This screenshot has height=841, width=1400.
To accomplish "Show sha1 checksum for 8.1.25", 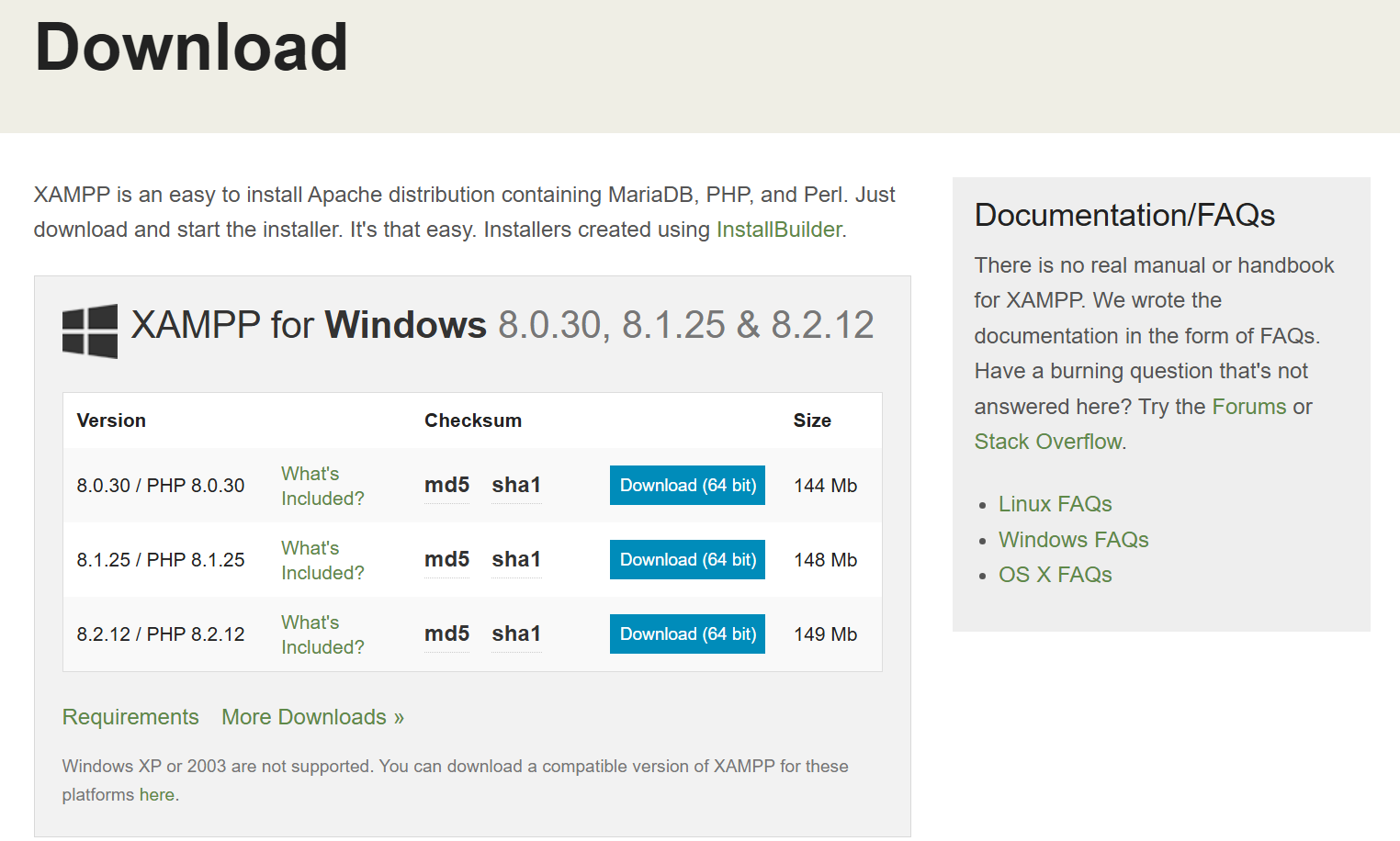I will tap(516, 559).
